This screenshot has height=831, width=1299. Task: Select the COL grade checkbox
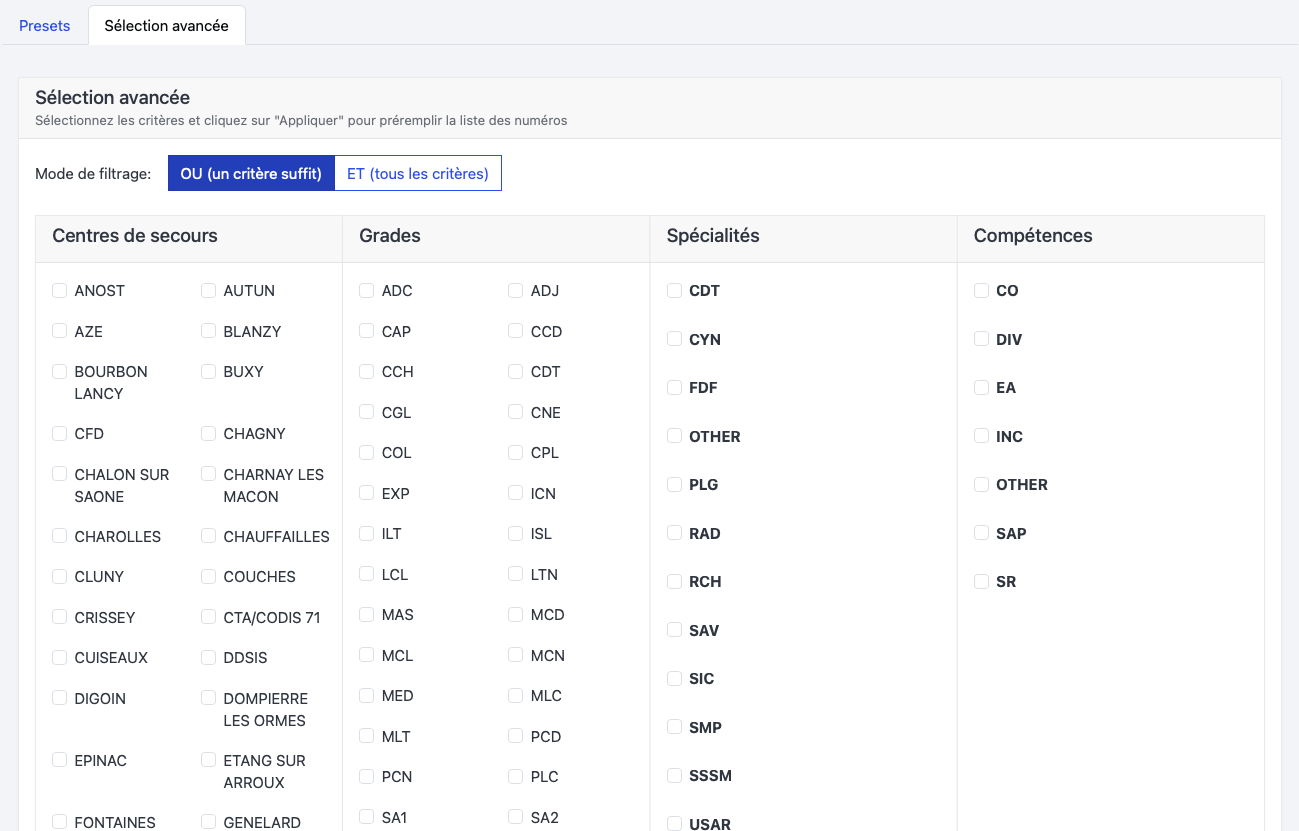[367, 453]
